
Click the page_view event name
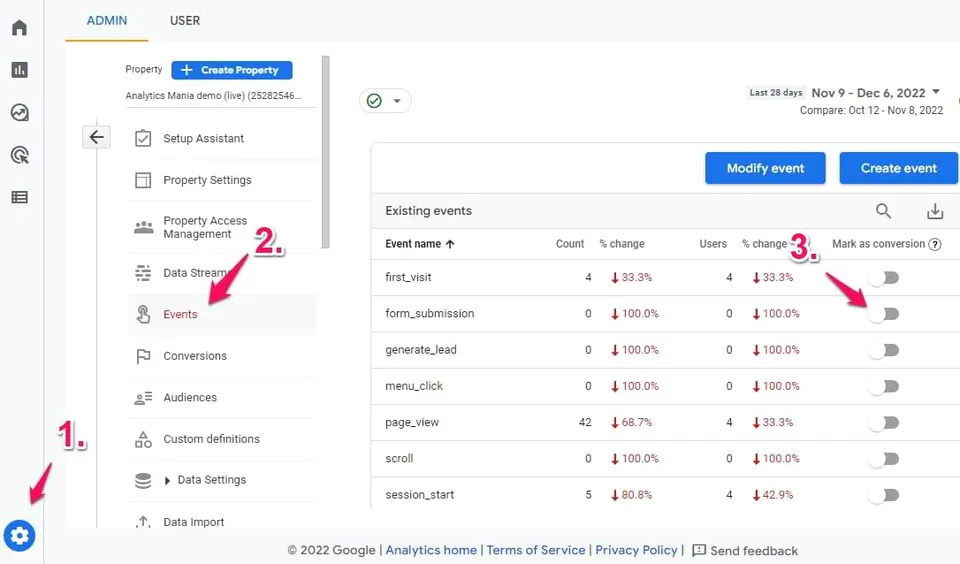(x=412, y=423)
